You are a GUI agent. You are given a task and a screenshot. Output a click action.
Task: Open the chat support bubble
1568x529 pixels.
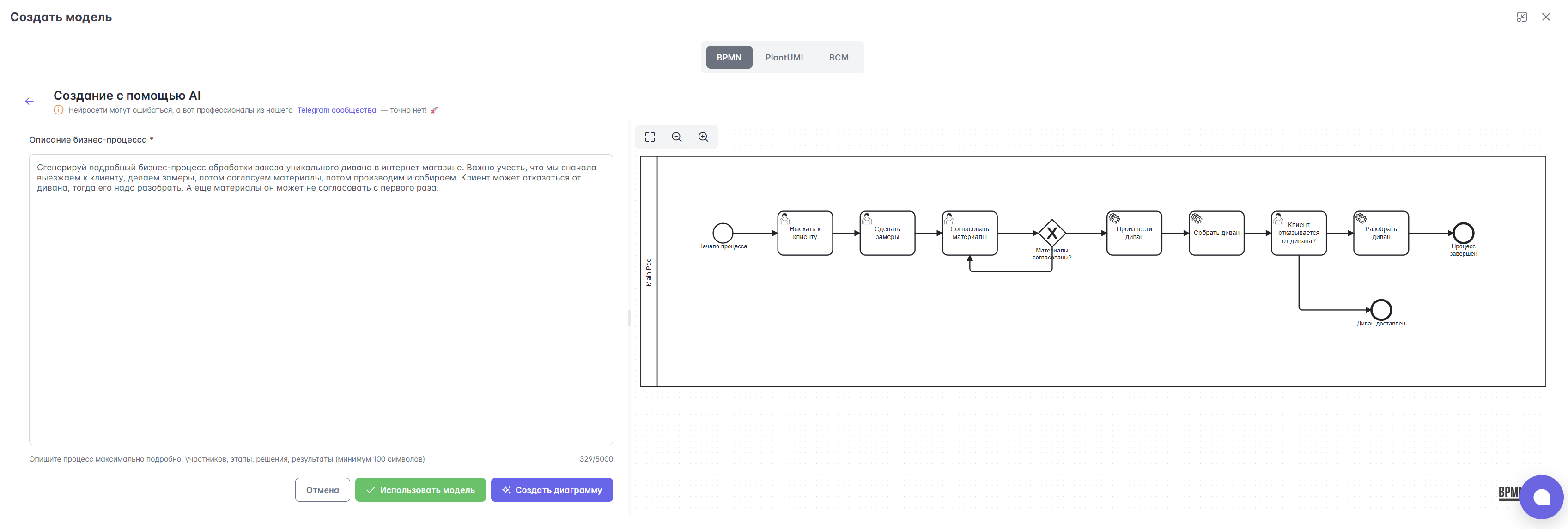pos(1541,497)
